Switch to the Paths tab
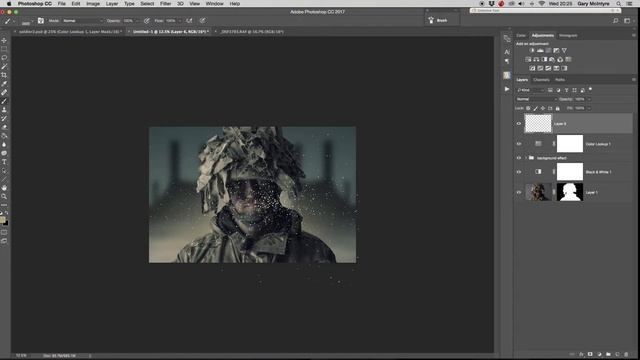The width and height of the screenshot is (640, 360). (x=560, y=80)
